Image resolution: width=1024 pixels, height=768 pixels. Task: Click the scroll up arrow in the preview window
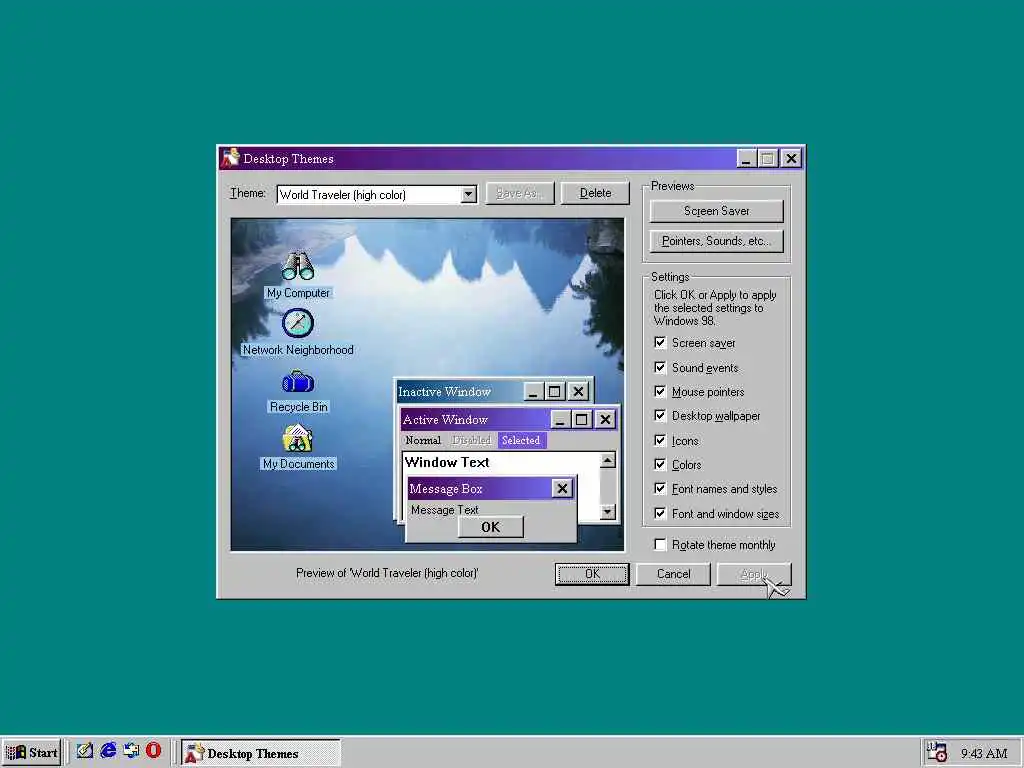607,460
